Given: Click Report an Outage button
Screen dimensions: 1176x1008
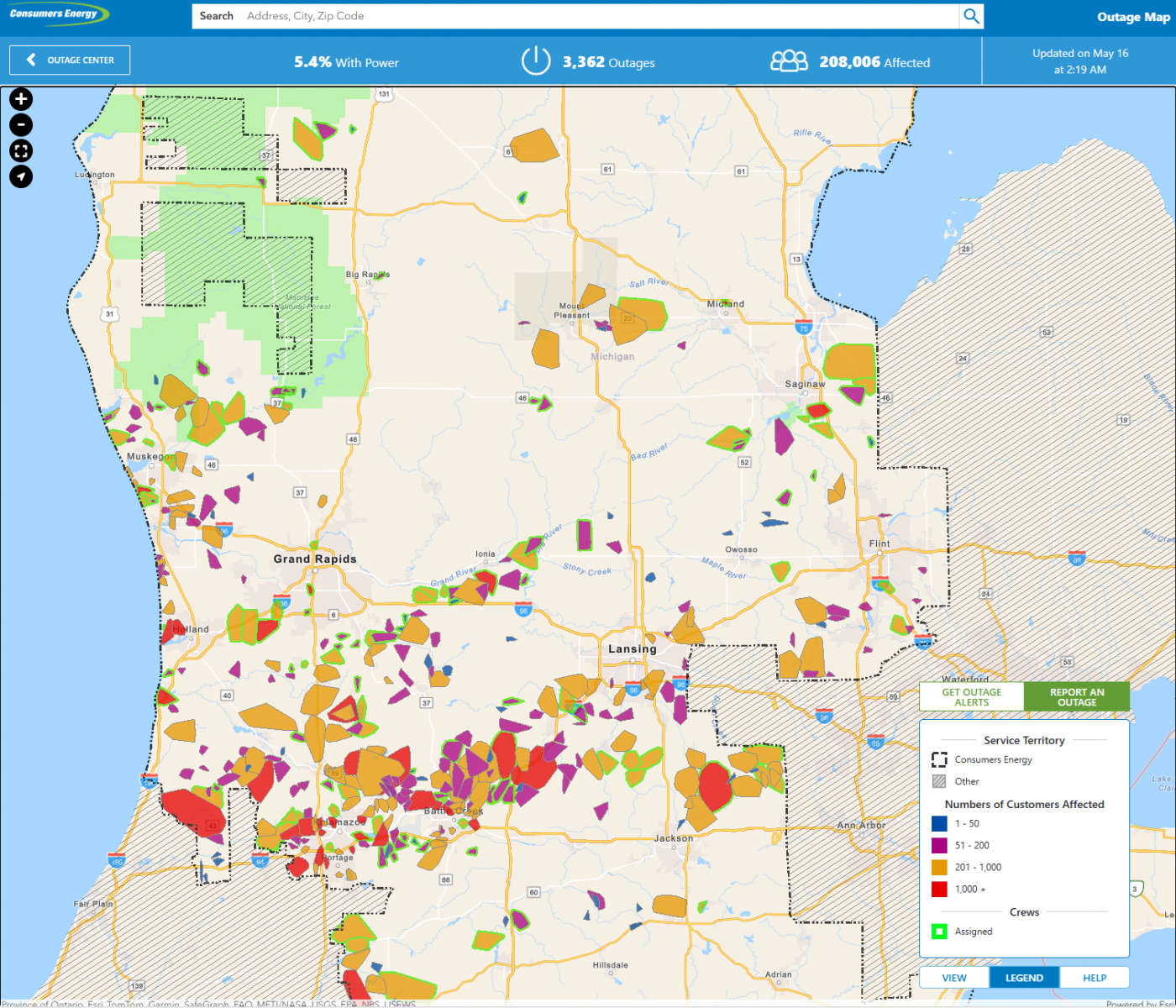Looking at the screenshot, I should click(1077, 697).
